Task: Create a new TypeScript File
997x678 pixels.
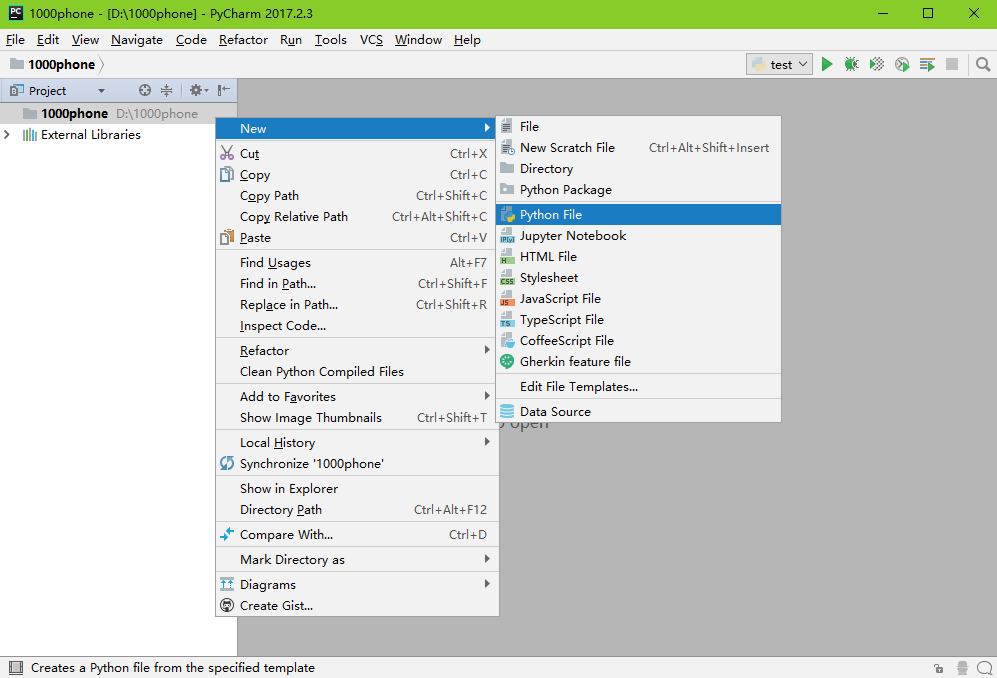Action: pos(638,319)
